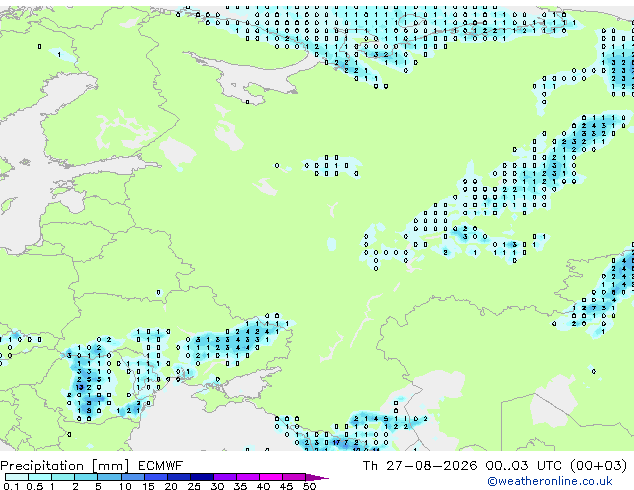The width and height of the screenshot is (634, 490).
Task: Click the '17' precipitation value on the map
Action: pos(336,443)
